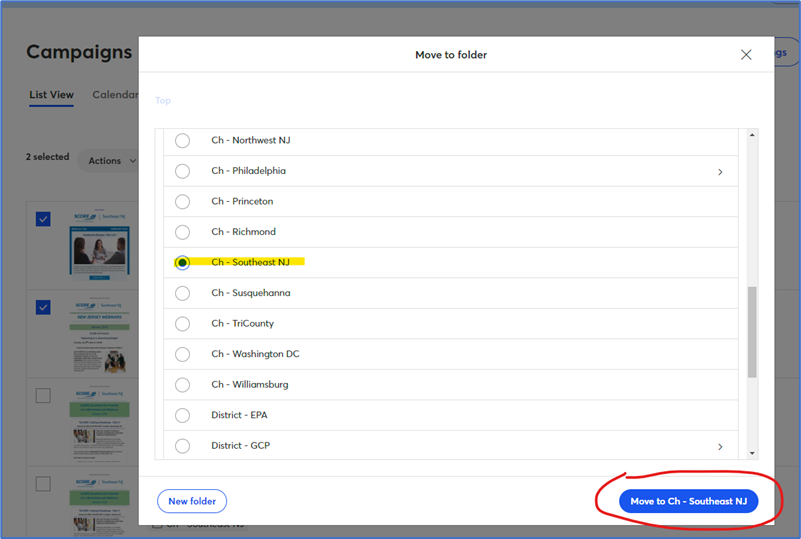Screen dimensions: 801x539
Task: Switch to the Calendar tab
Action: click(x=114, y=95)
